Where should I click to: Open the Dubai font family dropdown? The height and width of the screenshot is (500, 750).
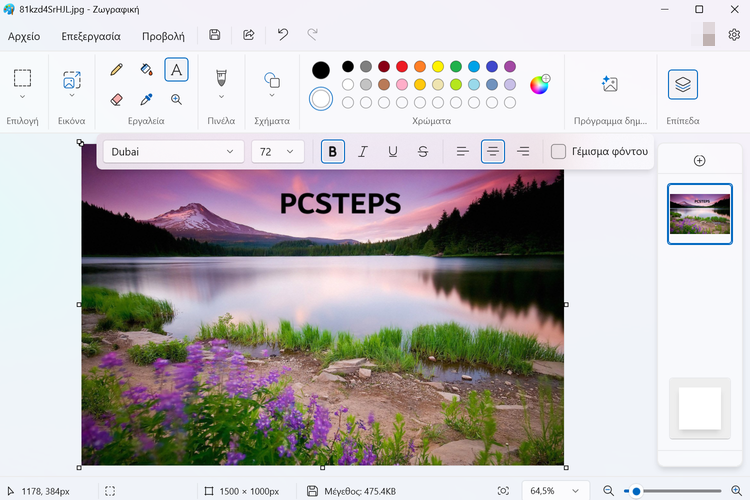pyautogui.click(x=174, y=152)
